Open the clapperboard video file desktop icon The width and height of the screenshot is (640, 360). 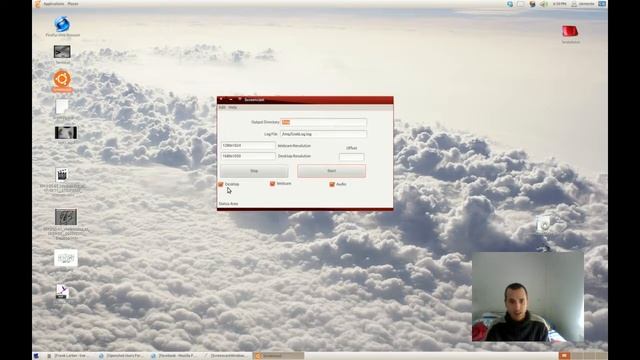coord(62,175)
